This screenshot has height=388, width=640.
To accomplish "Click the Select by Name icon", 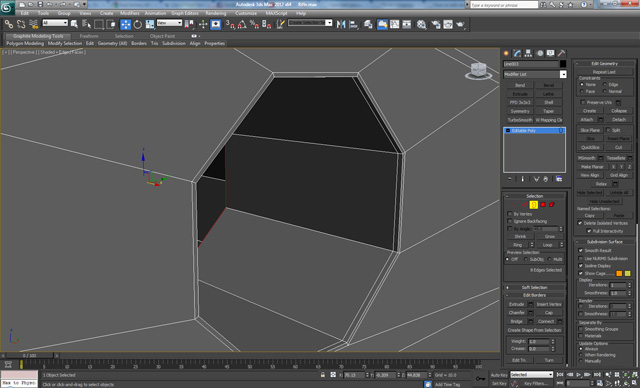I will click(x=87, y=24).
